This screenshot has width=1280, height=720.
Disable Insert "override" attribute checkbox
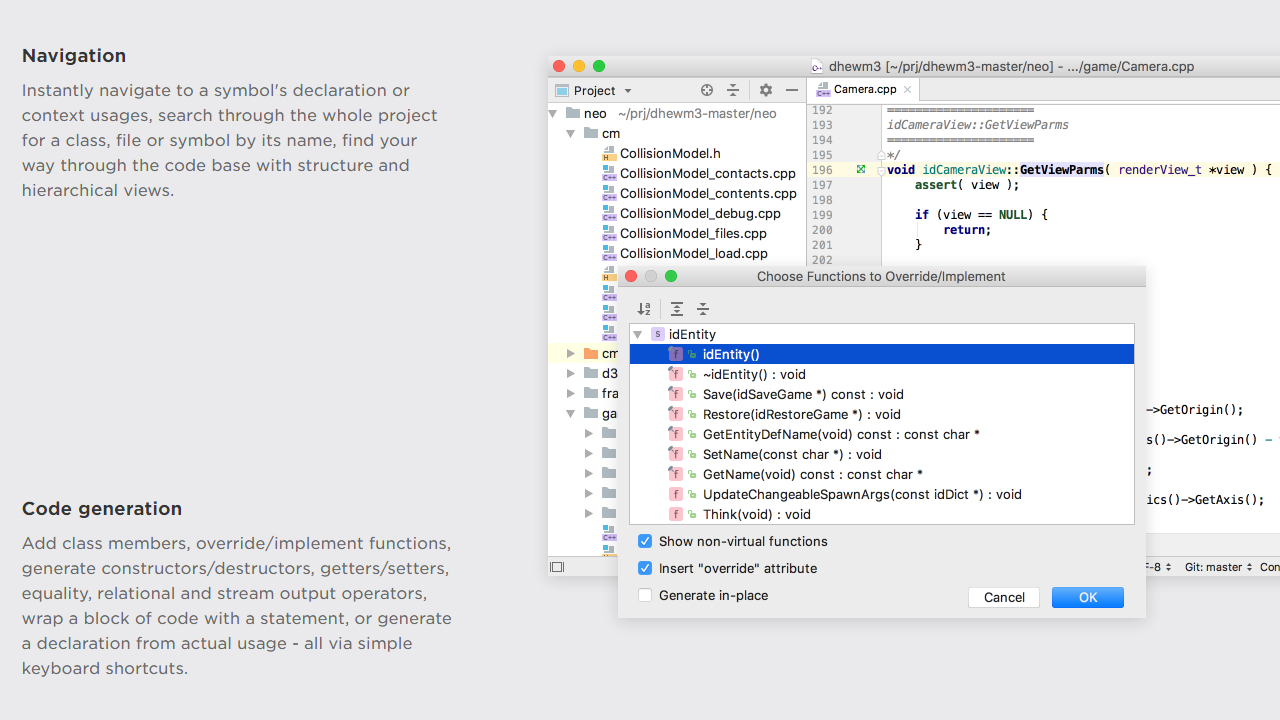tap(645, 568)
